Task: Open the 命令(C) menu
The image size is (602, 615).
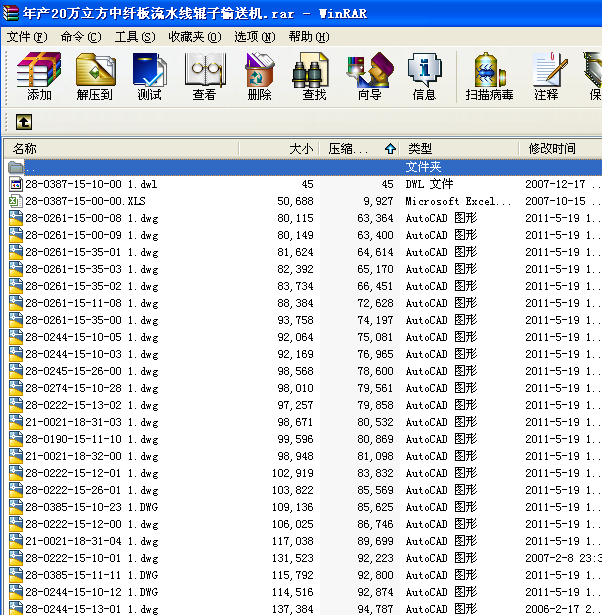Action: 81,37
